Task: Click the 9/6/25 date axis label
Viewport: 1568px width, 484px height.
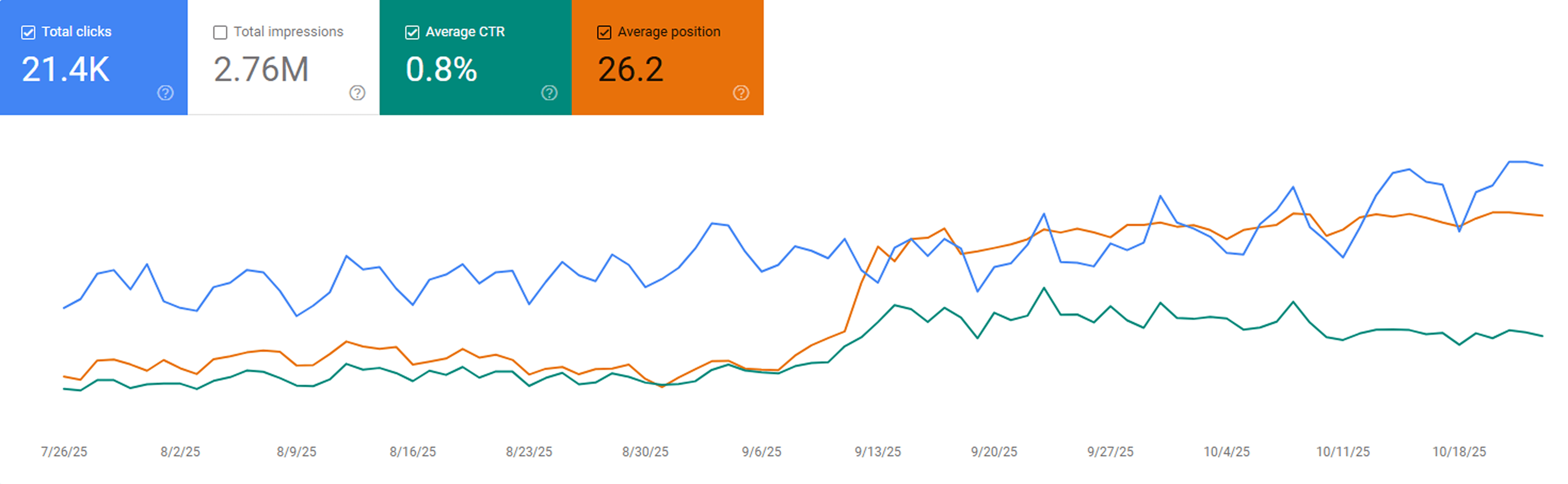Action: pyautogui.click(x=762, y=452)
